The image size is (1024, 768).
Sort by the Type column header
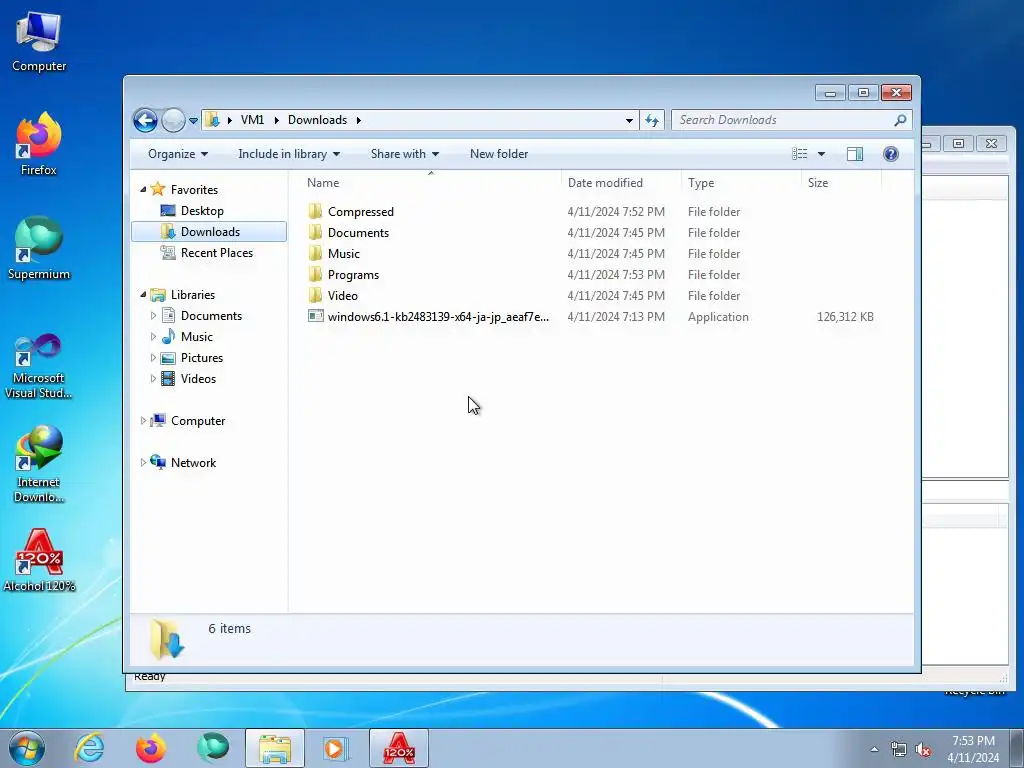click(741, 183)
